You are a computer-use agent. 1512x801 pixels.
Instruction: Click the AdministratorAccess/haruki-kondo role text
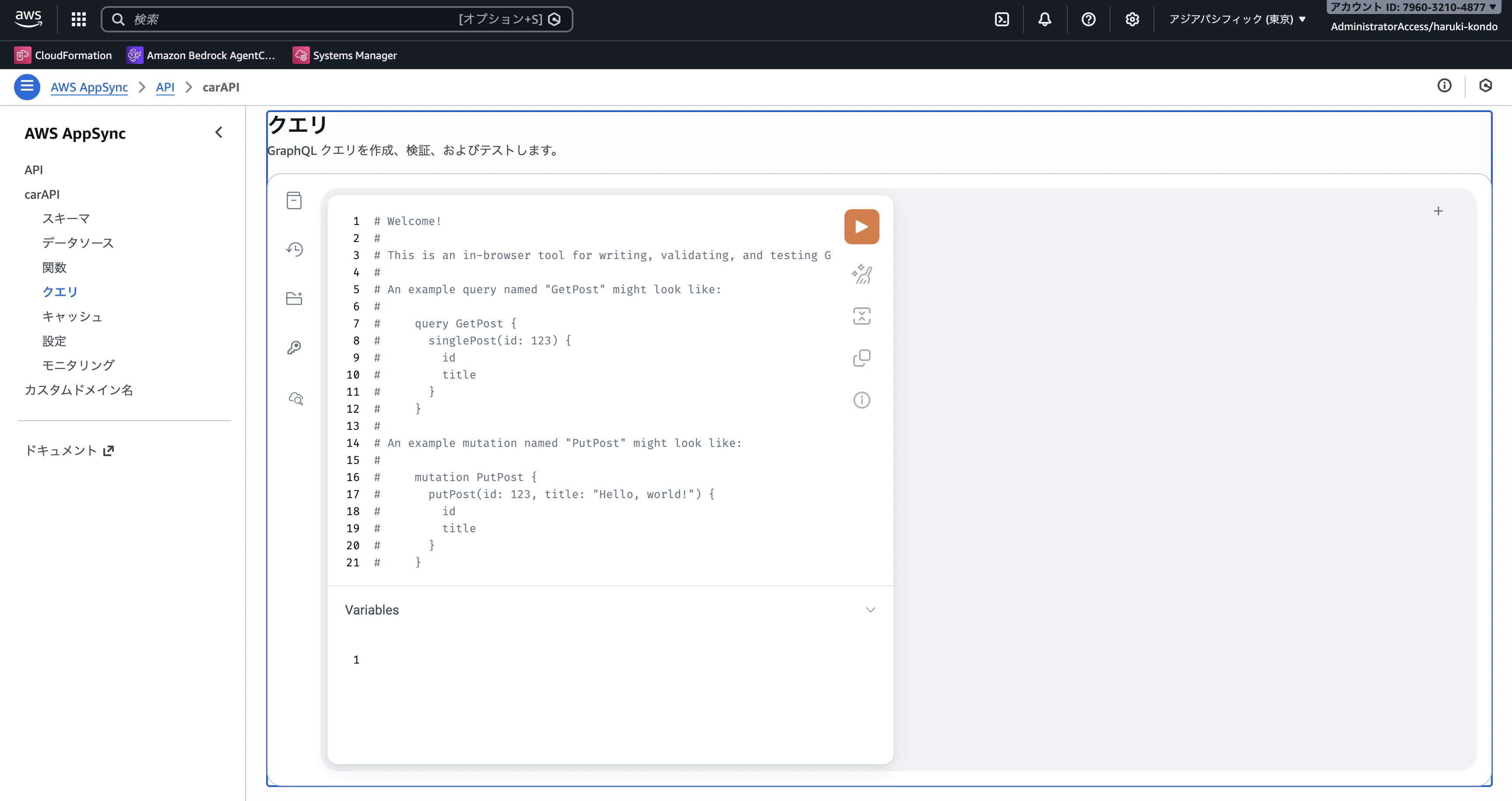[x=1414, y=26]
